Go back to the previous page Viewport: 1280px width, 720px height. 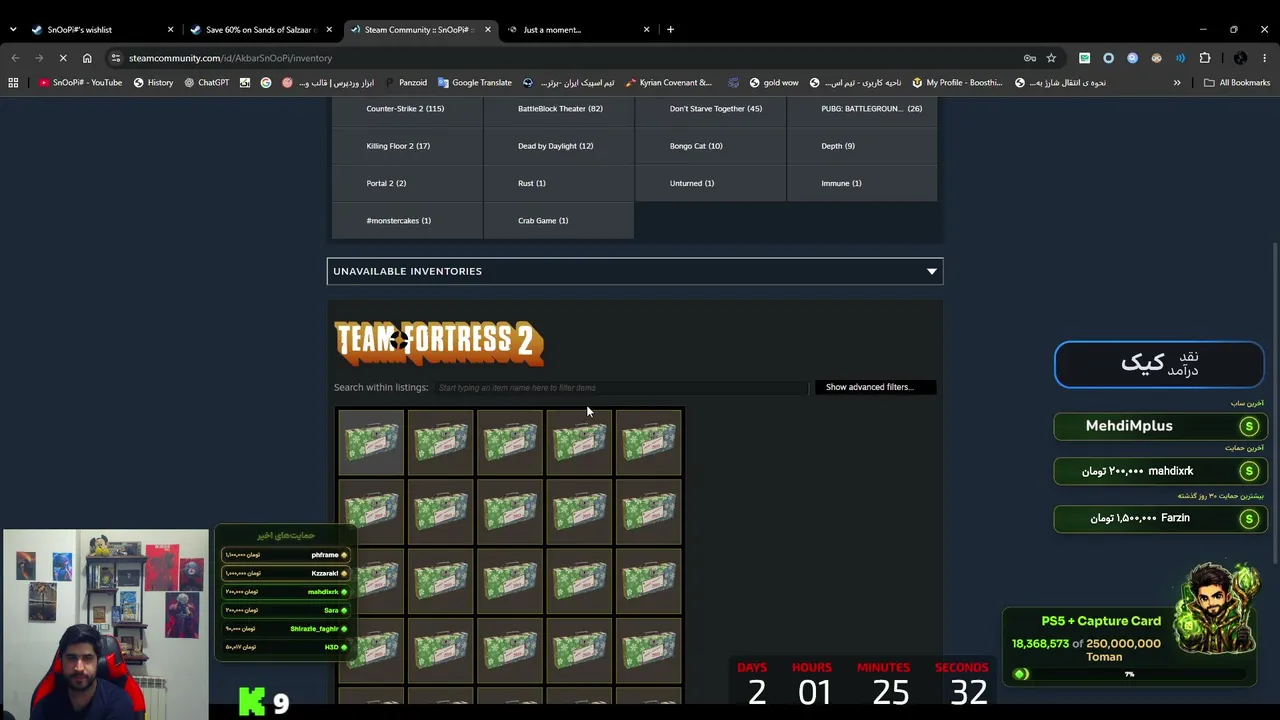coord(15,58)
